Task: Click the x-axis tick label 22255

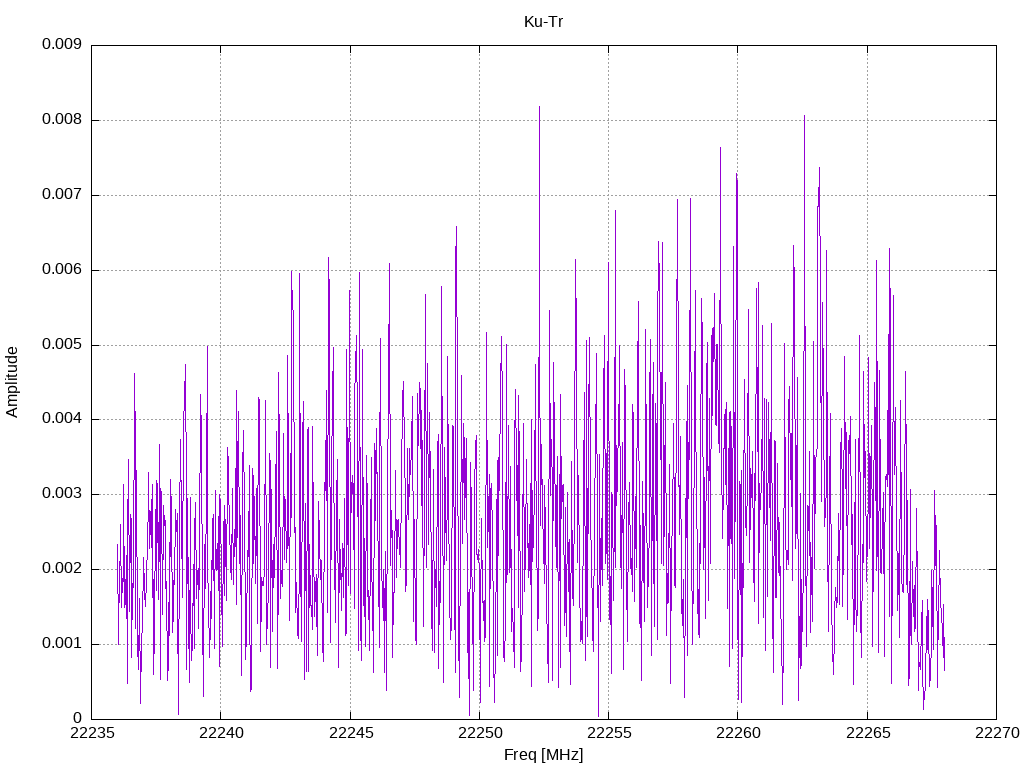Action: coord(609,733)
